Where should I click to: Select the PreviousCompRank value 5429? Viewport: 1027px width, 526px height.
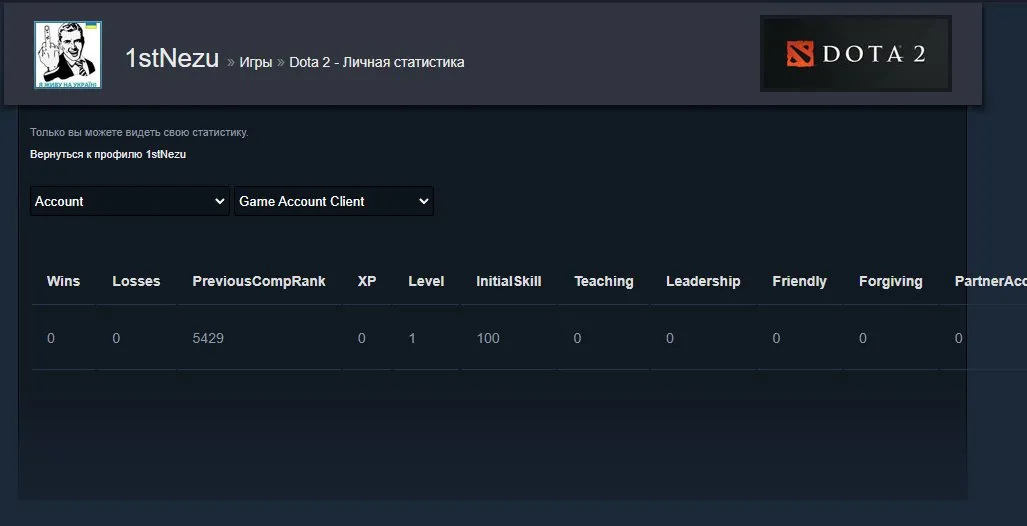208,339
